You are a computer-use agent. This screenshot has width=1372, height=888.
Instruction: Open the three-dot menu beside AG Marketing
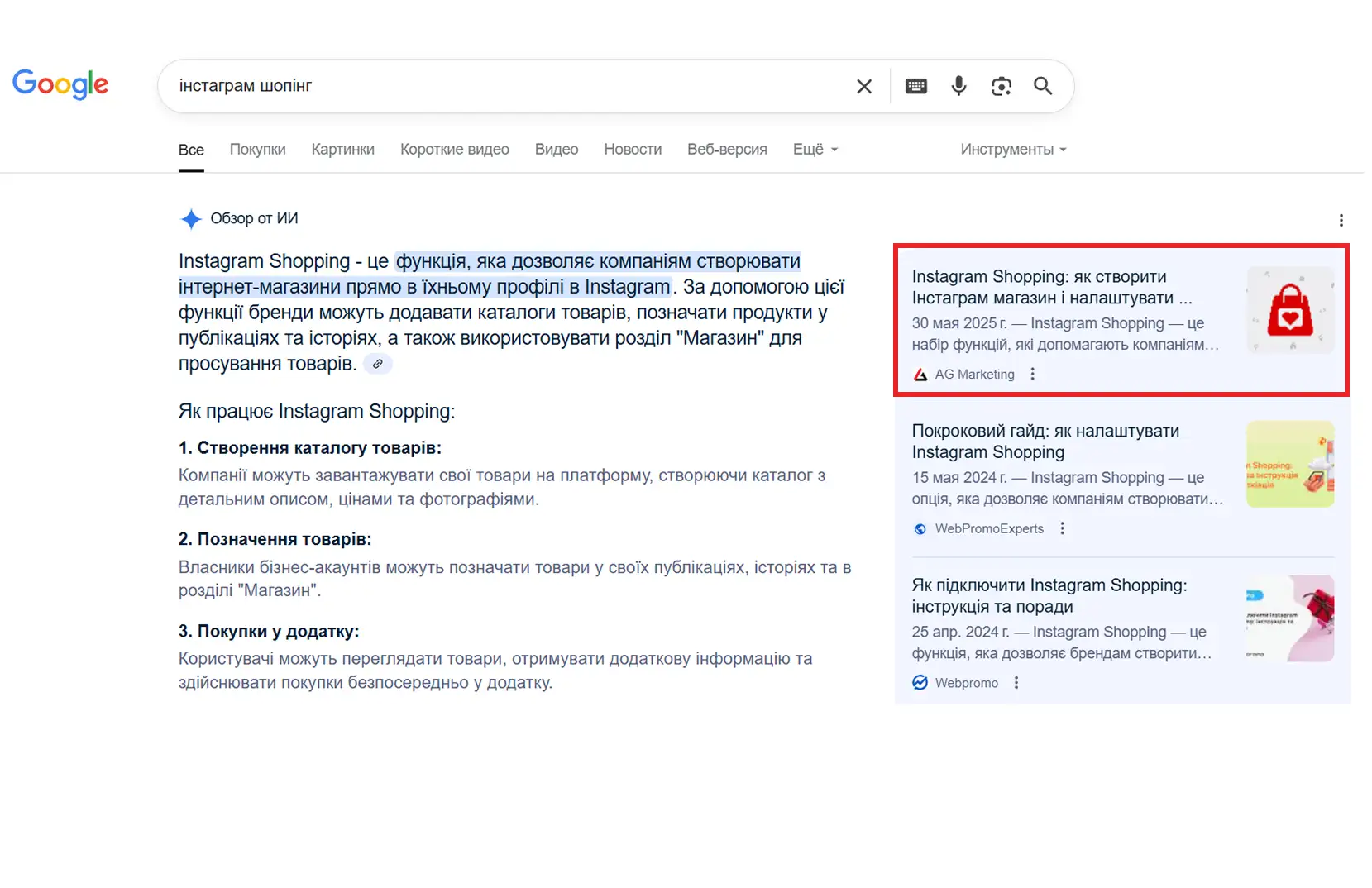(x=1032, y=375)
